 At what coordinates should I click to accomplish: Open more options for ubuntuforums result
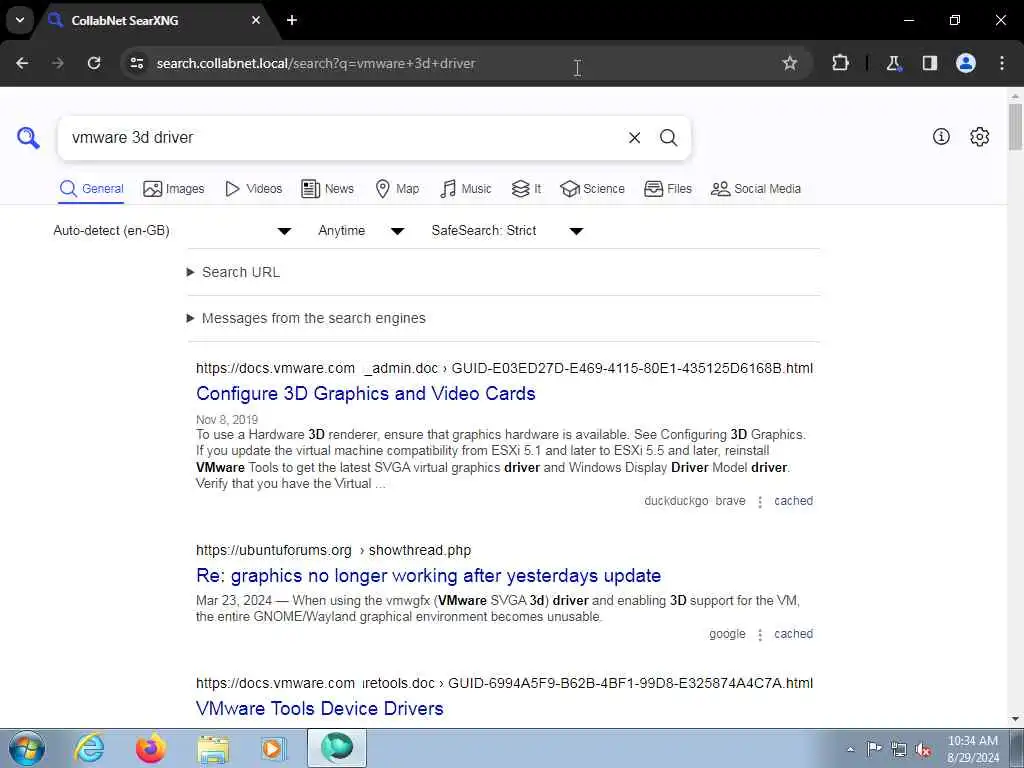coord(760,635)
